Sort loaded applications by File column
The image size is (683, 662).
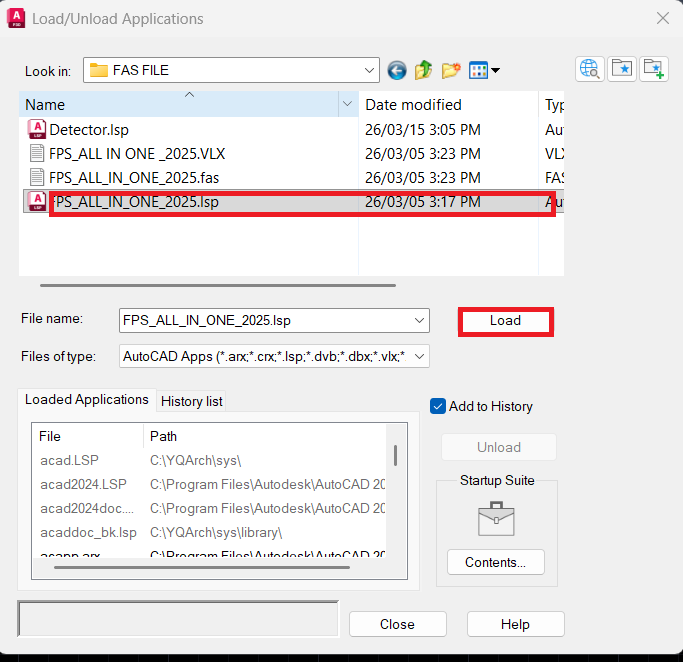coord(88,436)
